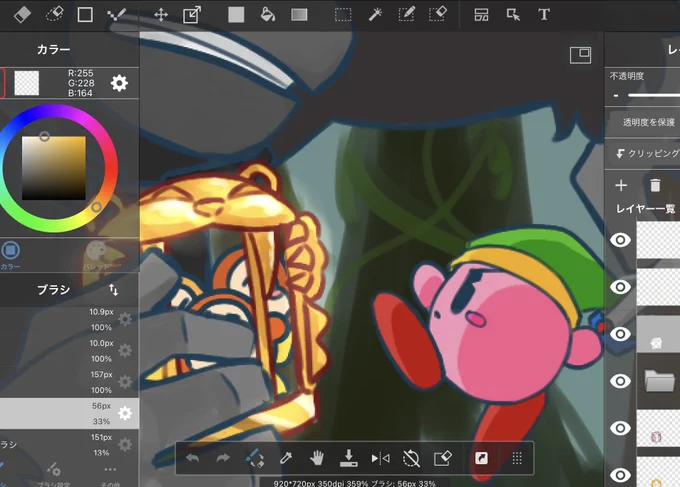Open the その他 more options tab
Screen dimensions: 680x487
tap(110, 476)
